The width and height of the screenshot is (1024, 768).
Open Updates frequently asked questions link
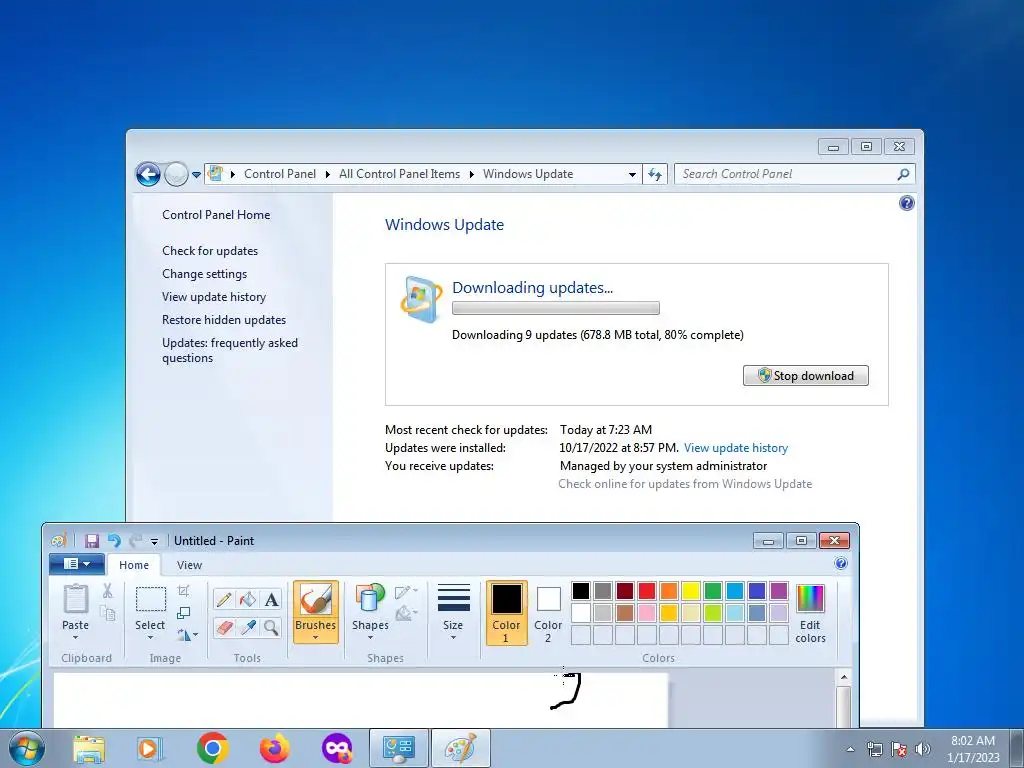coord(230,350)
